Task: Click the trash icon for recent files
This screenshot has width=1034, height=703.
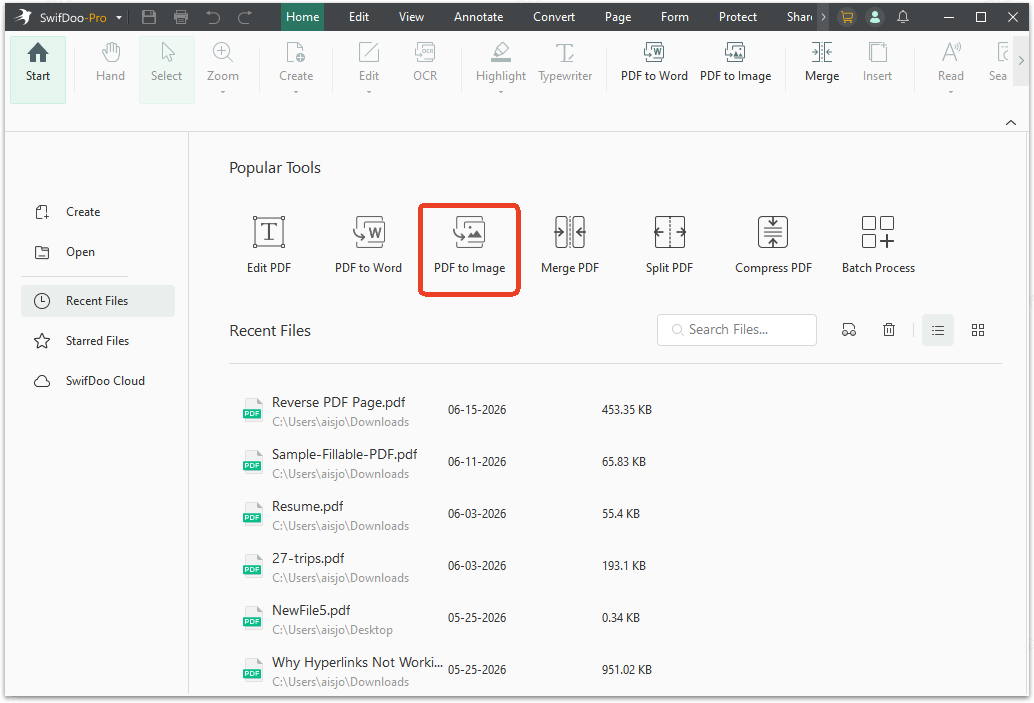Action: (889, 330)
